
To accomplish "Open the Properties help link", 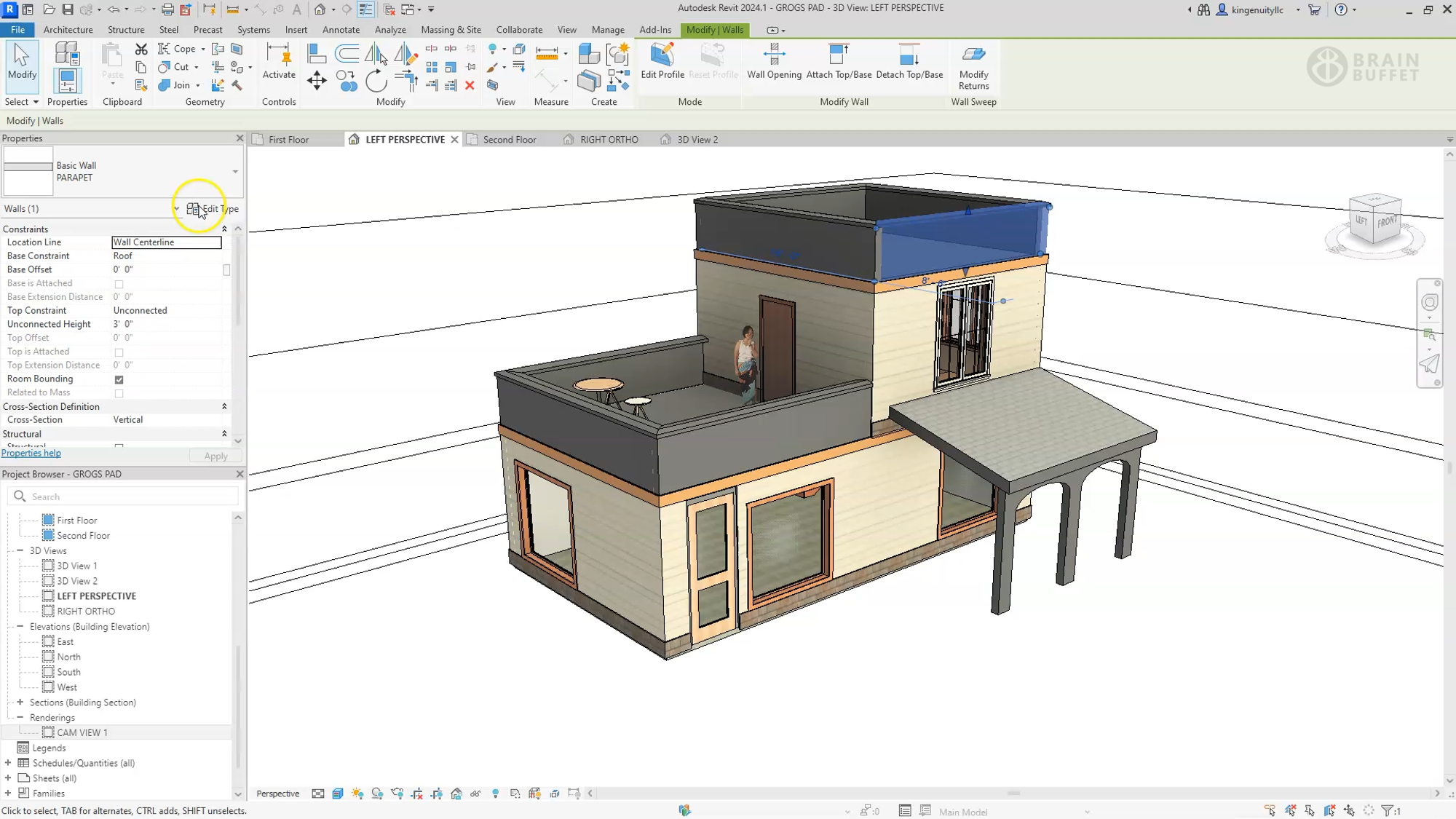I will (31, 453).
